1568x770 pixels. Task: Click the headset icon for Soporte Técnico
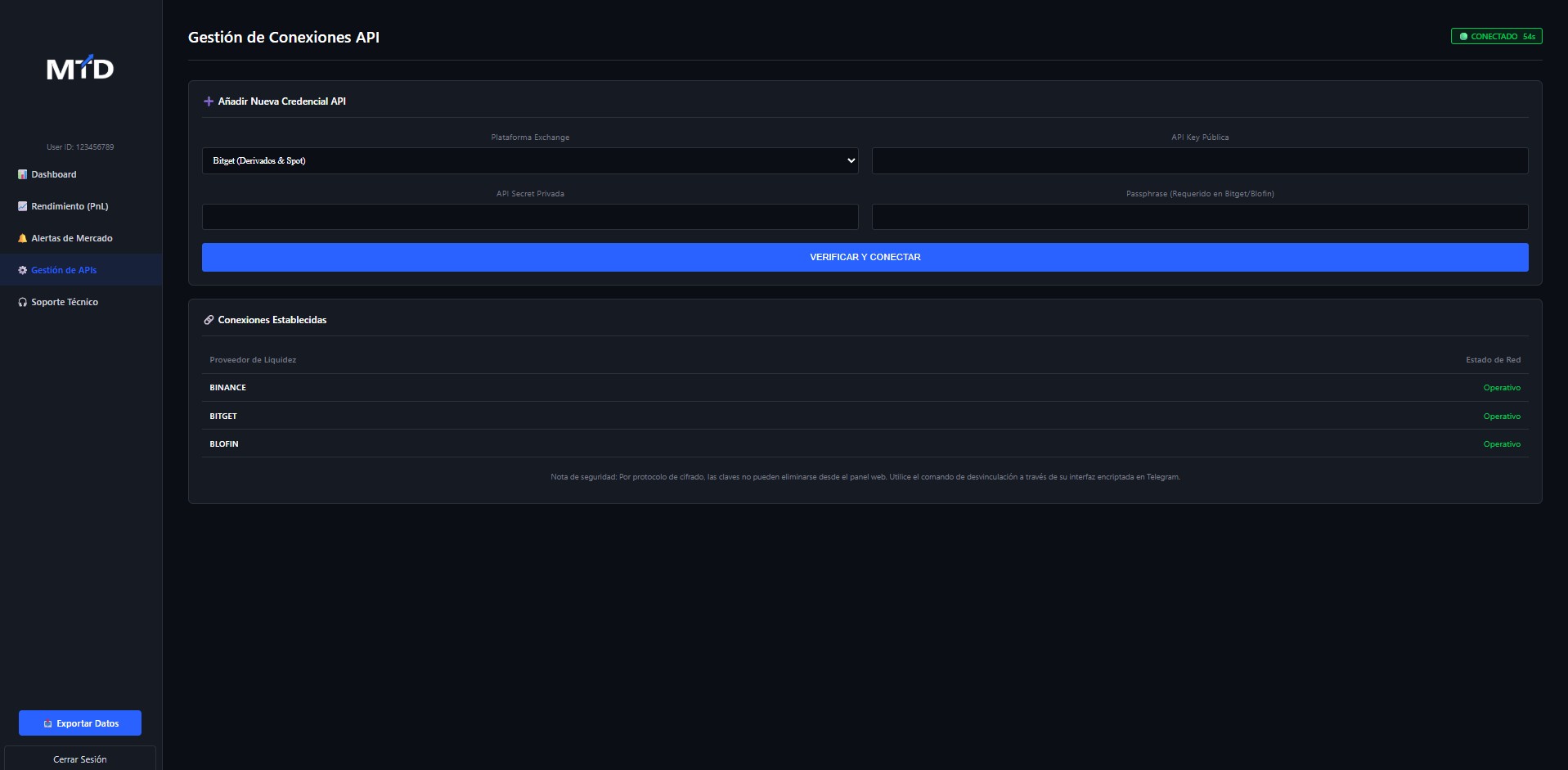[22, 302]
